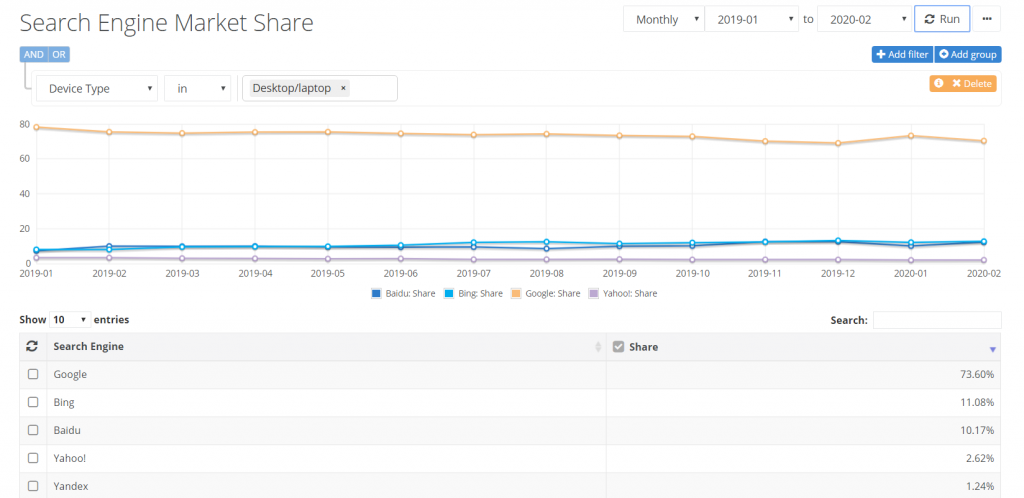Click the Run button

(x=942, y=19)
